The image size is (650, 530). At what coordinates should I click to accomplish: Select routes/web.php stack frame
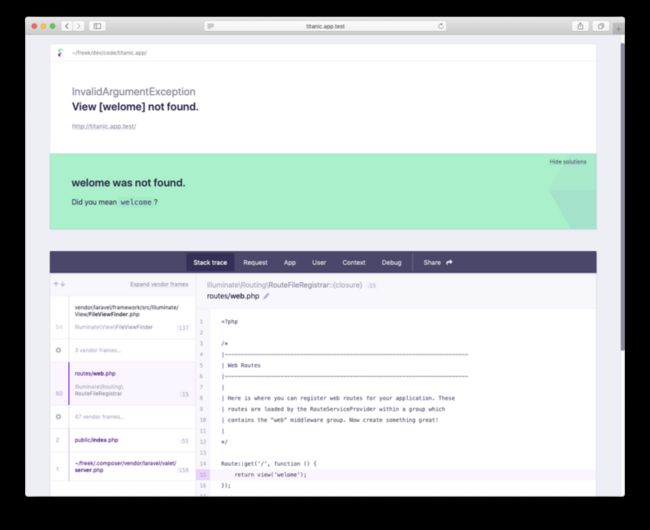pos(123,383)
